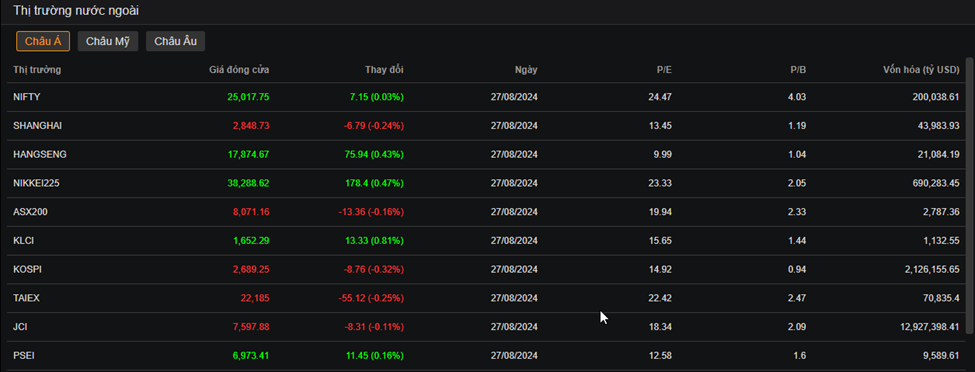Click the KOSPI market name
Image resolution: width=975 pixels, height=372 pixels.
click(x=27, y=269)
